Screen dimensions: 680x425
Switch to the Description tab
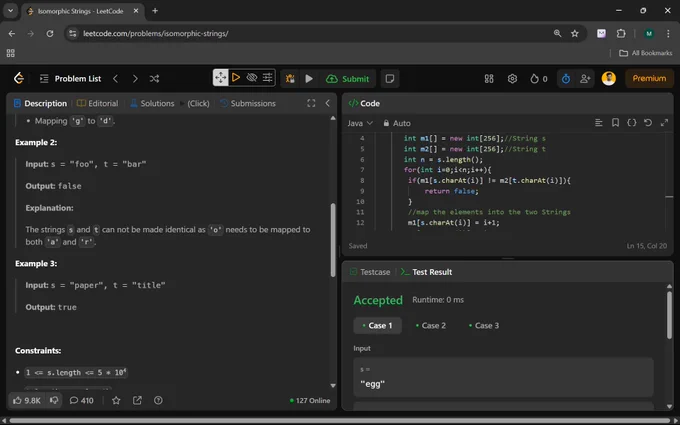pyautogui.click(x=40, y=103)
